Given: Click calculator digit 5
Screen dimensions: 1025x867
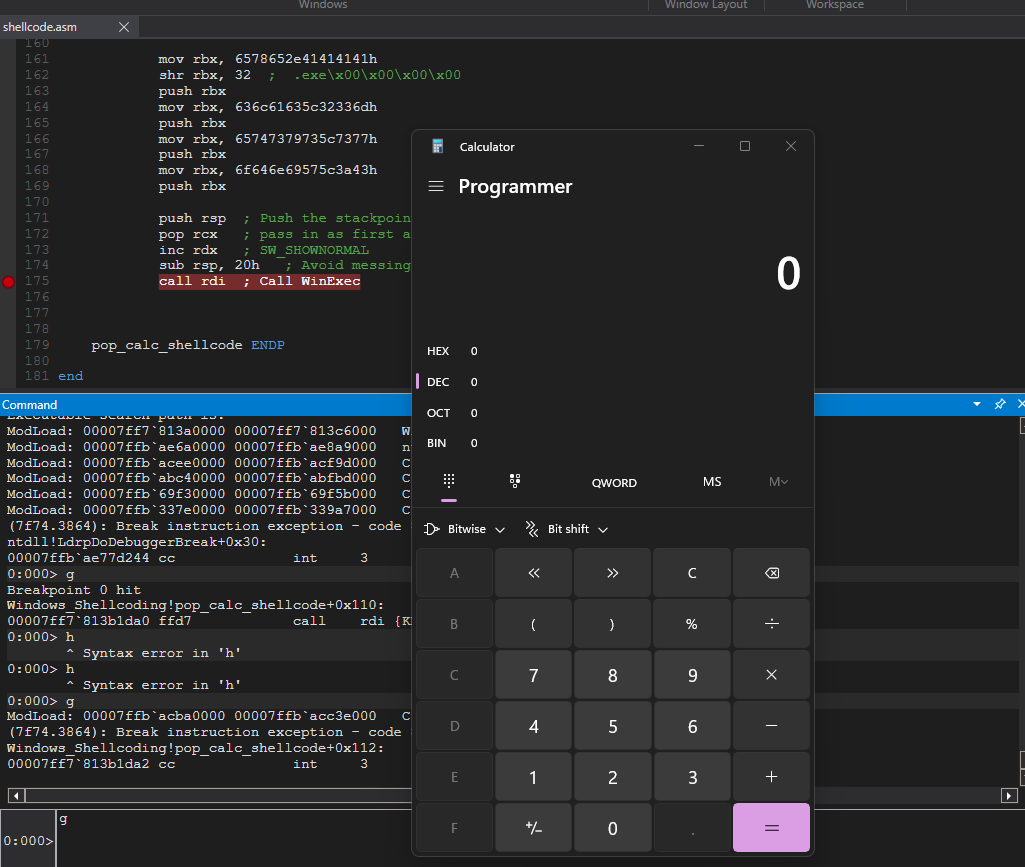Looking at the screenshot, I should [x=613, y=726].
